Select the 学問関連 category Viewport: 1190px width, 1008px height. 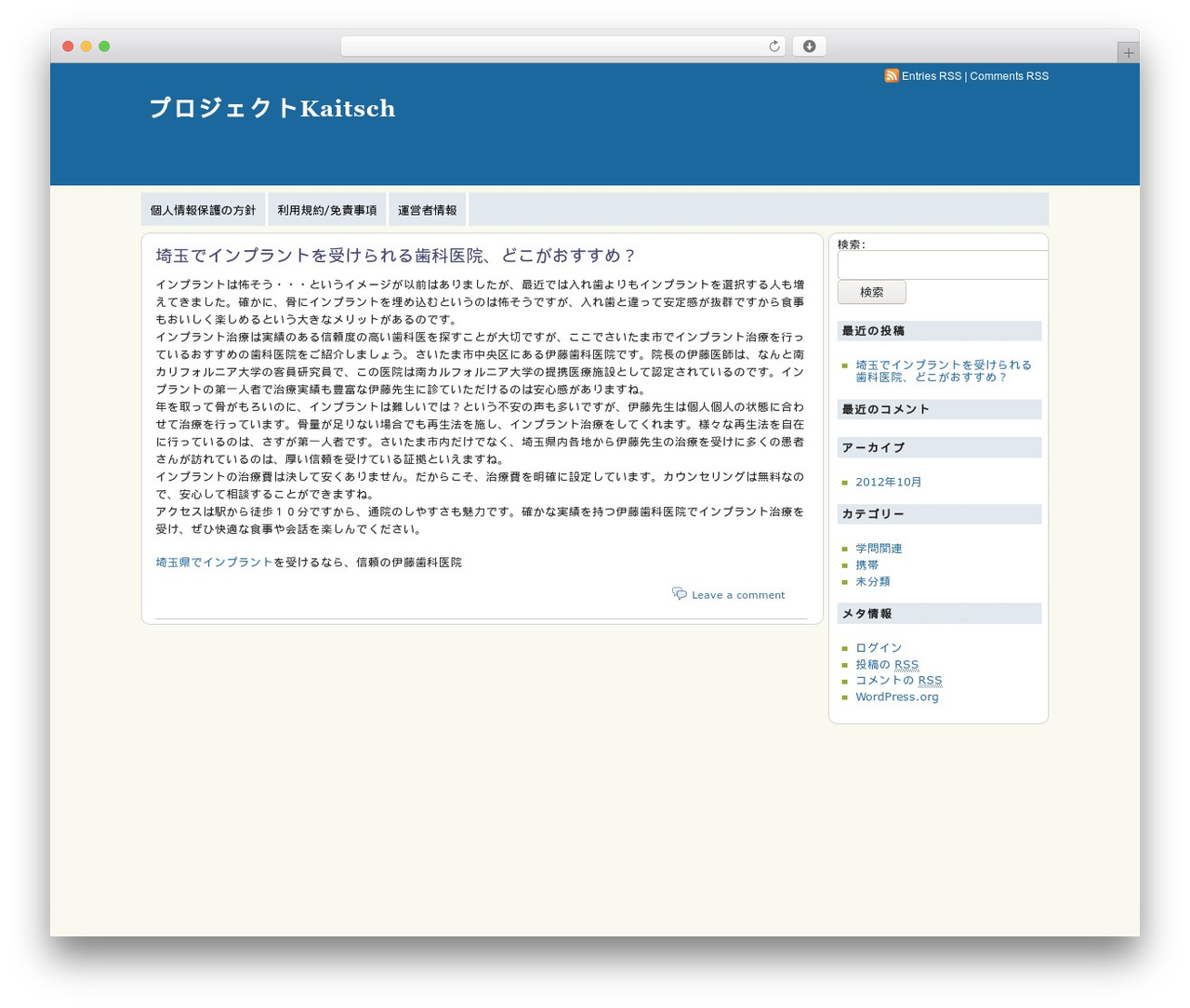(879, 549)
